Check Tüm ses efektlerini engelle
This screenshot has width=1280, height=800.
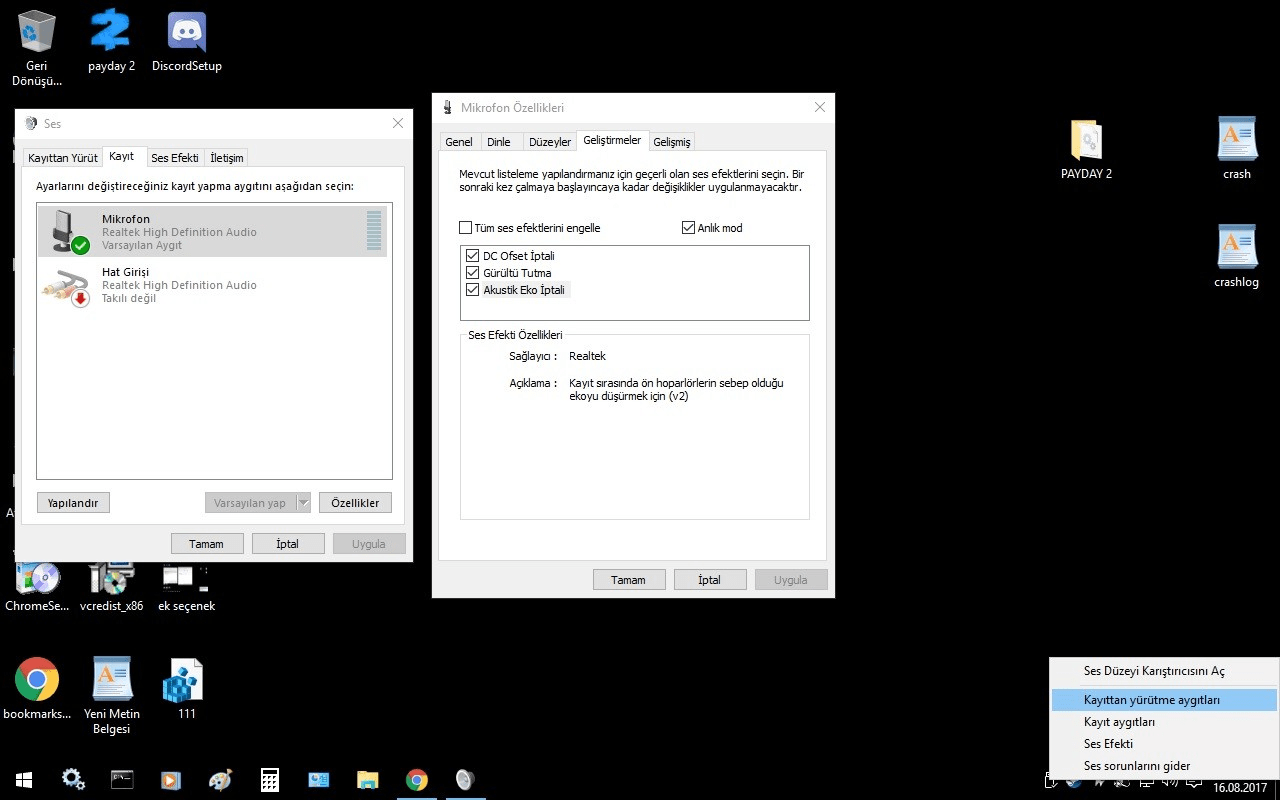[465, 228]
